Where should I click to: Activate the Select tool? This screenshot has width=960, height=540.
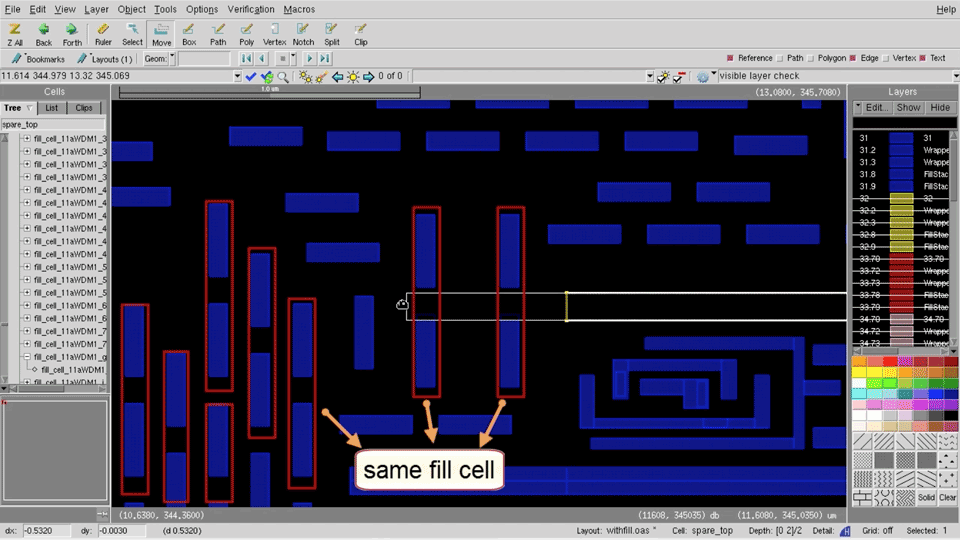point(132,35)
